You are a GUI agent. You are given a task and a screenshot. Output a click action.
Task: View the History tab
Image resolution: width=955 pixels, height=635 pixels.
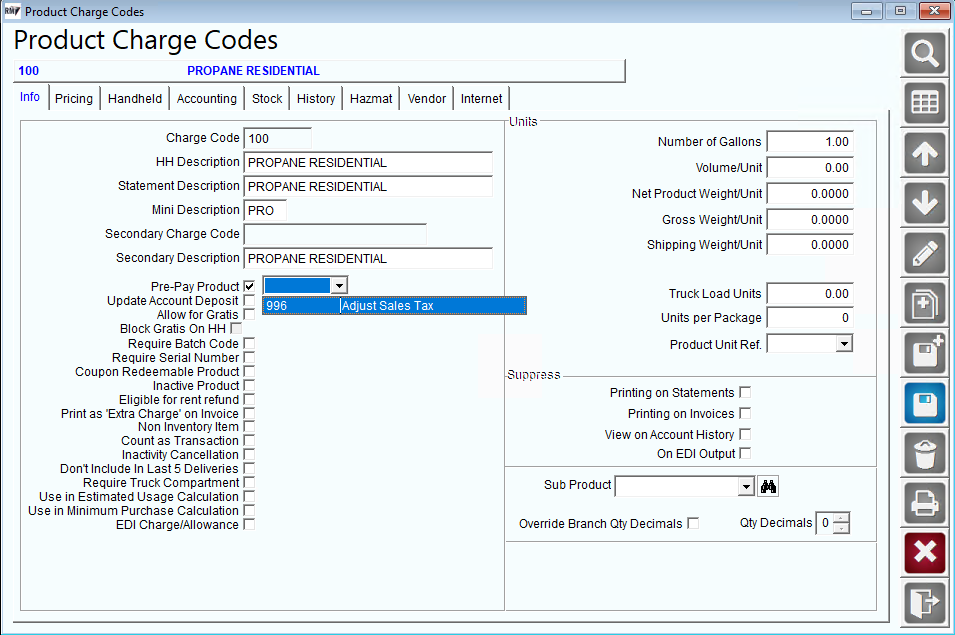click(315, 99)
